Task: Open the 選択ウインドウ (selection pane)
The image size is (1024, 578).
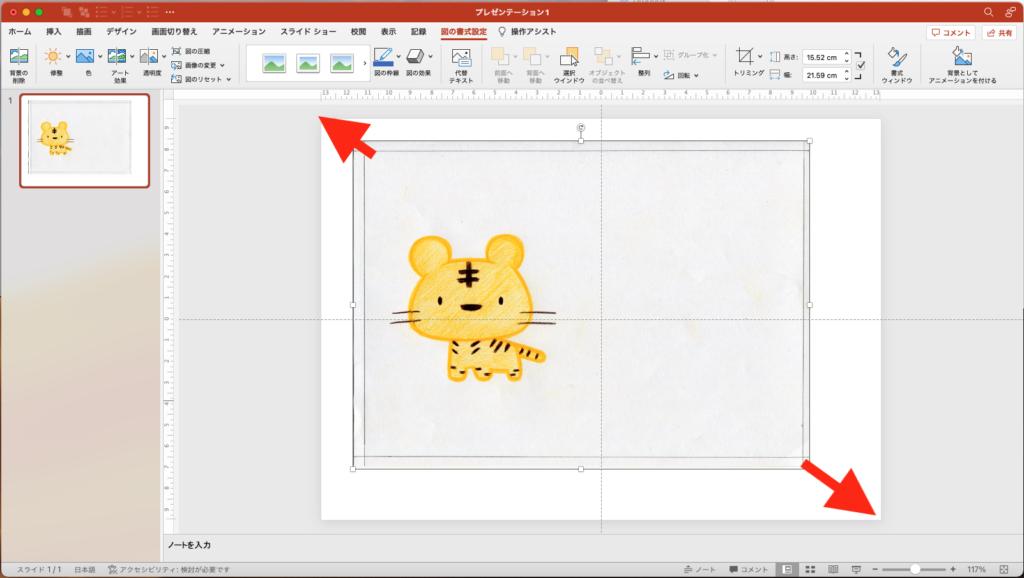Action: click(569, 58)
